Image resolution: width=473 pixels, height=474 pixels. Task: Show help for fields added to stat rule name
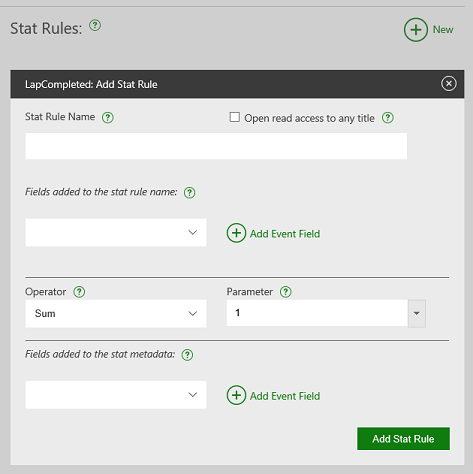click(190, 192)
